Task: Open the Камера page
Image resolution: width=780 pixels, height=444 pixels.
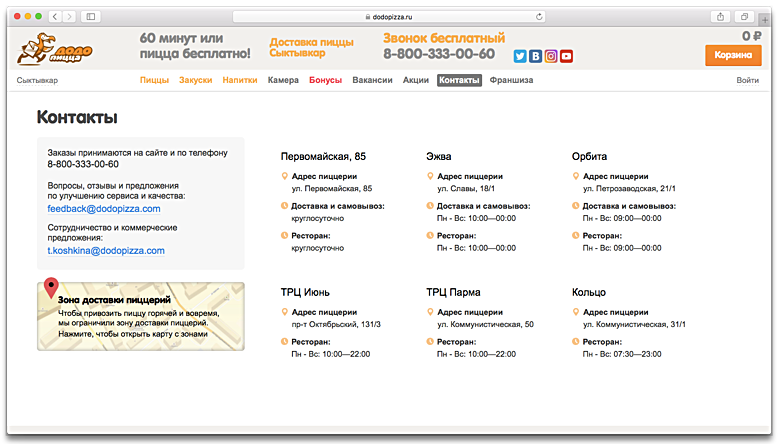Action: pos(283,80)
